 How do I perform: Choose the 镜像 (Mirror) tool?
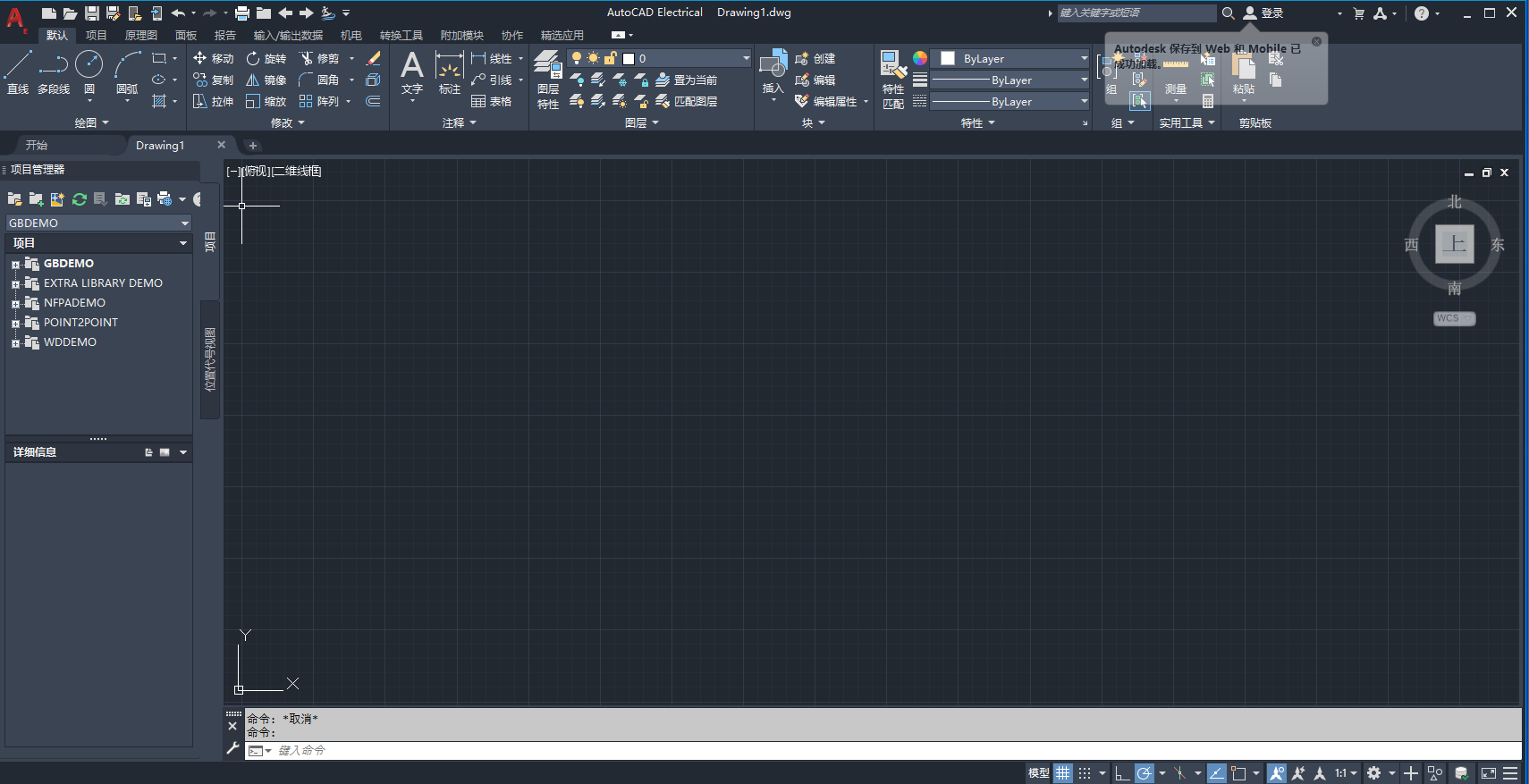[253, 80]
